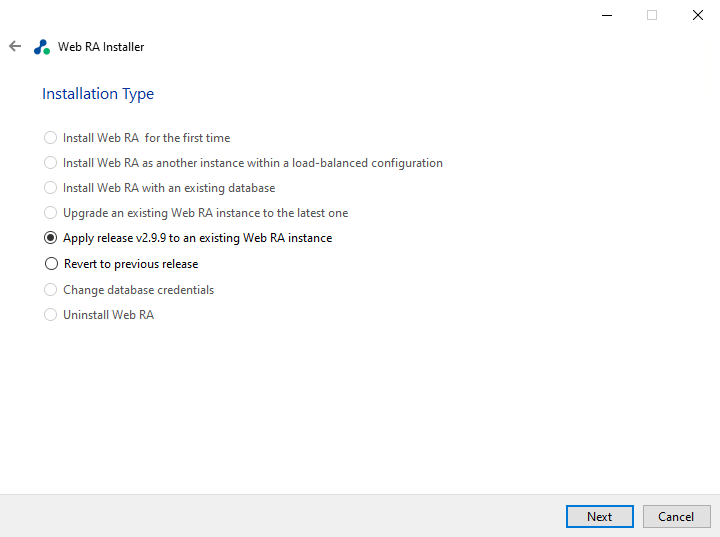
Task: Choose the 'Change database credentials' radio option
Action: 51,290
